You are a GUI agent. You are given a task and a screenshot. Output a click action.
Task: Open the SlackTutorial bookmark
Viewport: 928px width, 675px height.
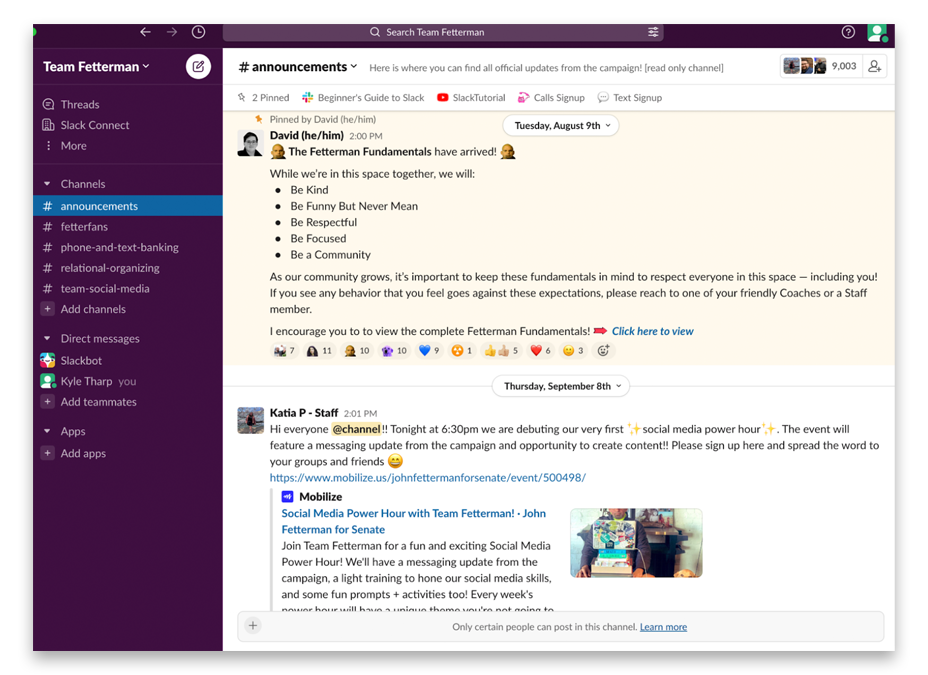point(471,98)
